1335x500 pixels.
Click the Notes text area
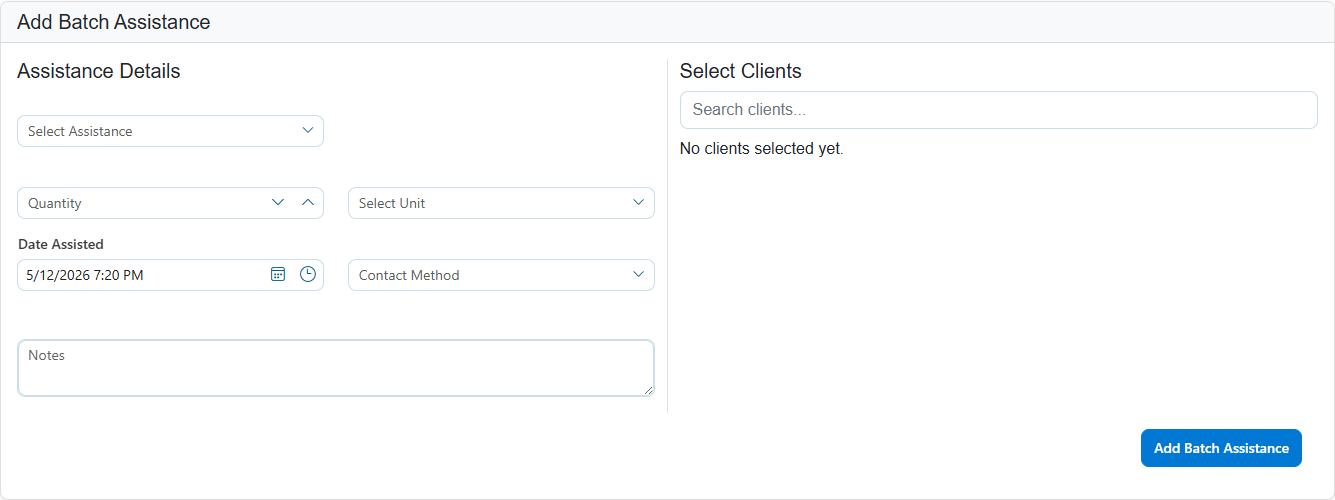pos(336,368)
